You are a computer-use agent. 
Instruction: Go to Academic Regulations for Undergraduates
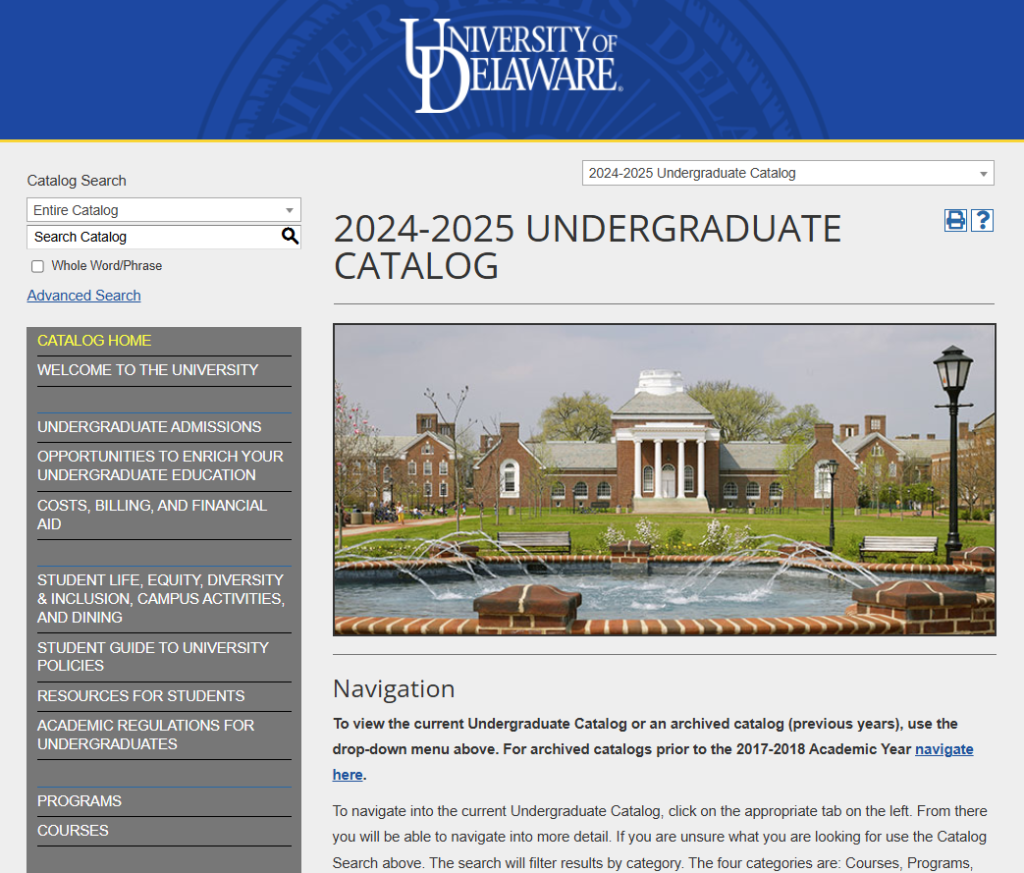pos(146,735)
